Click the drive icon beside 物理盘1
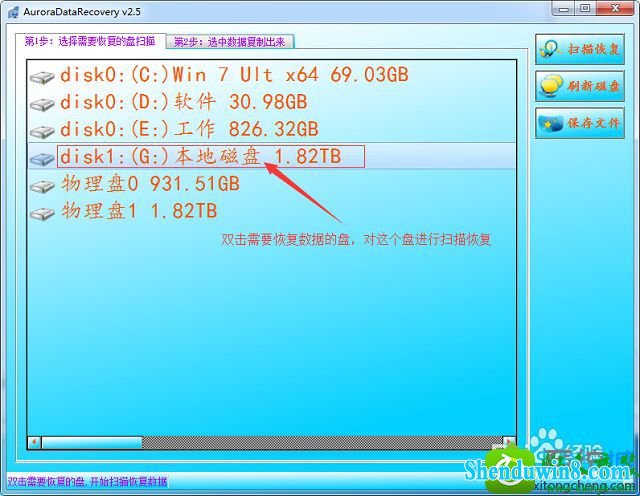Viewport: 640px width, 496px height. pos(42,214)
